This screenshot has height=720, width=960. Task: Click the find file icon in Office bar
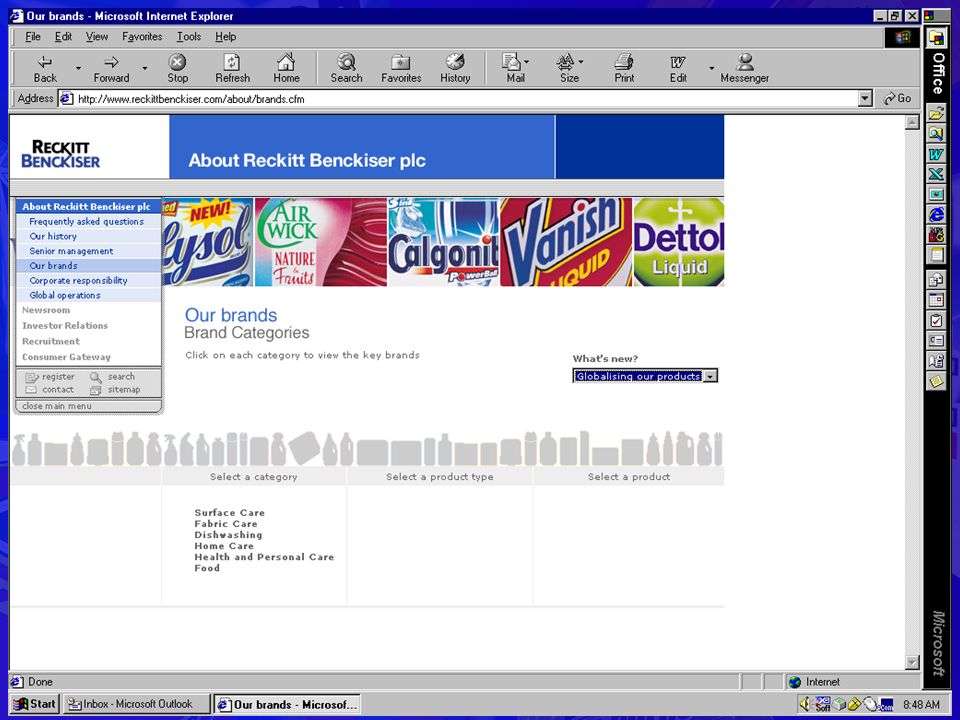[x=936, y=133]
